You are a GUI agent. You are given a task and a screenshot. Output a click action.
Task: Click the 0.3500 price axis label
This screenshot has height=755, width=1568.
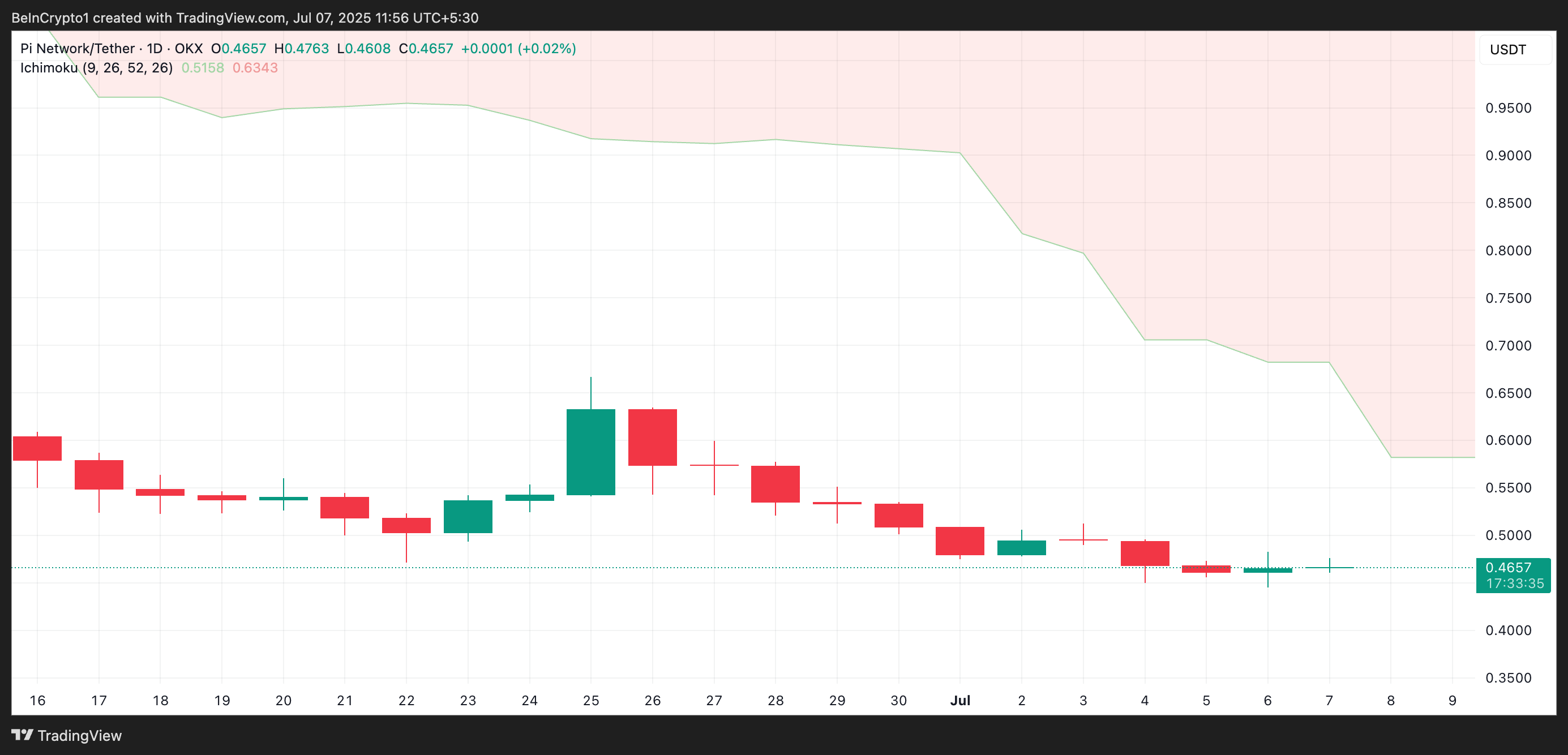(1508, 677)
